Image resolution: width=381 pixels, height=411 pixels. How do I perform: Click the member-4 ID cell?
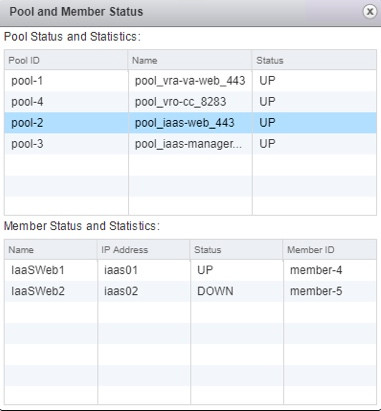point(330,270)
